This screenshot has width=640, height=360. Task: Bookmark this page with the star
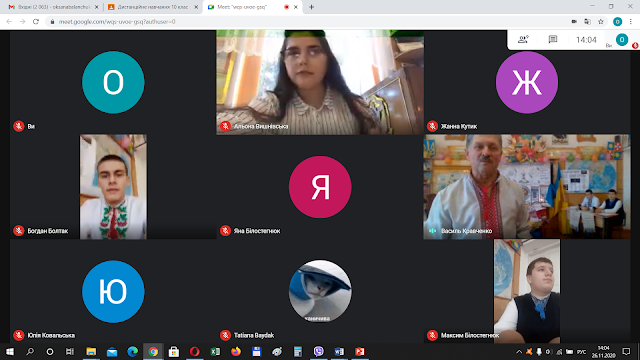601,22
